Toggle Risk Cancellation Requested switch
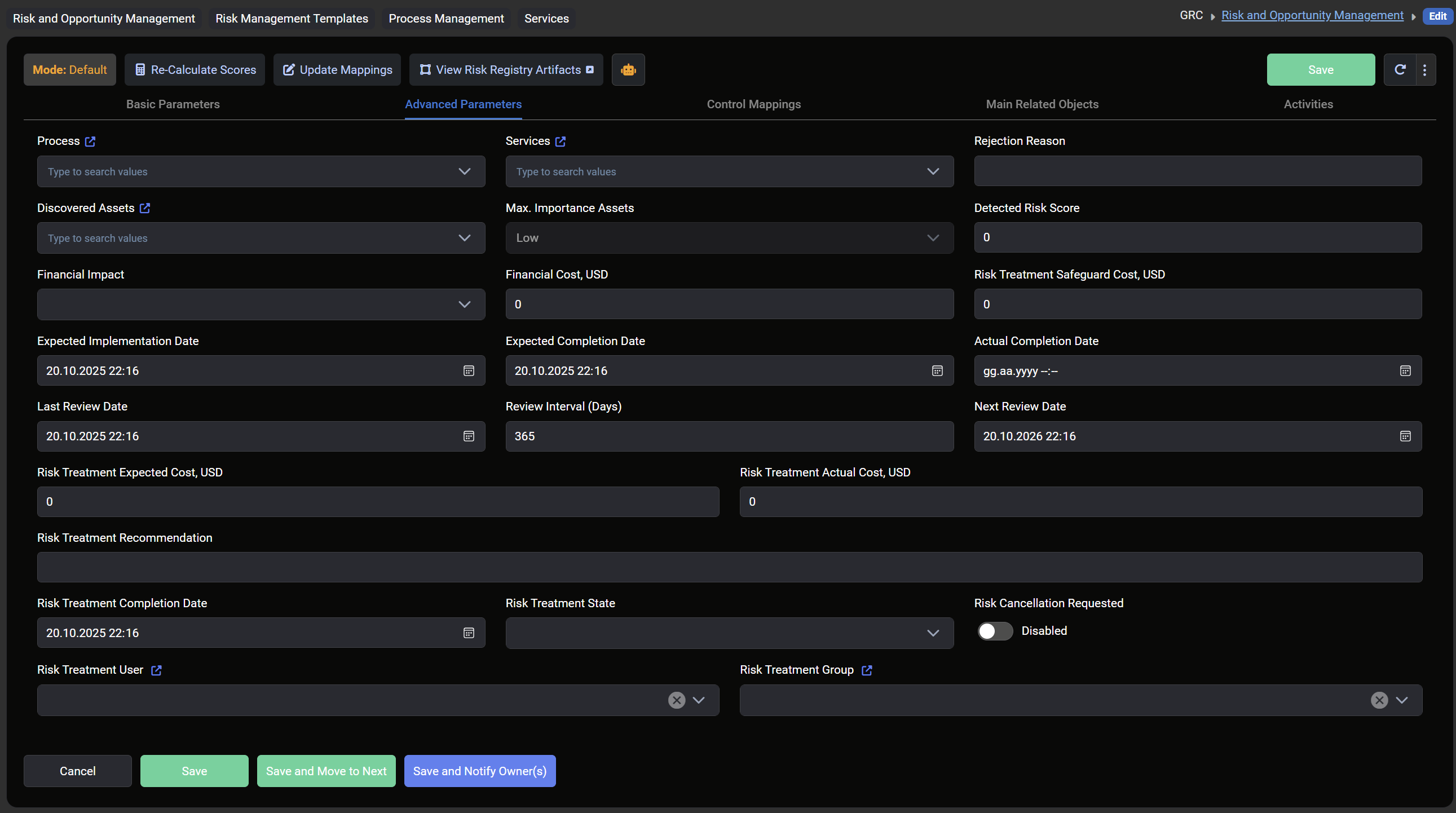This screenshot has height=813, width=1456. pyautogui.click(x=995, y=631)
